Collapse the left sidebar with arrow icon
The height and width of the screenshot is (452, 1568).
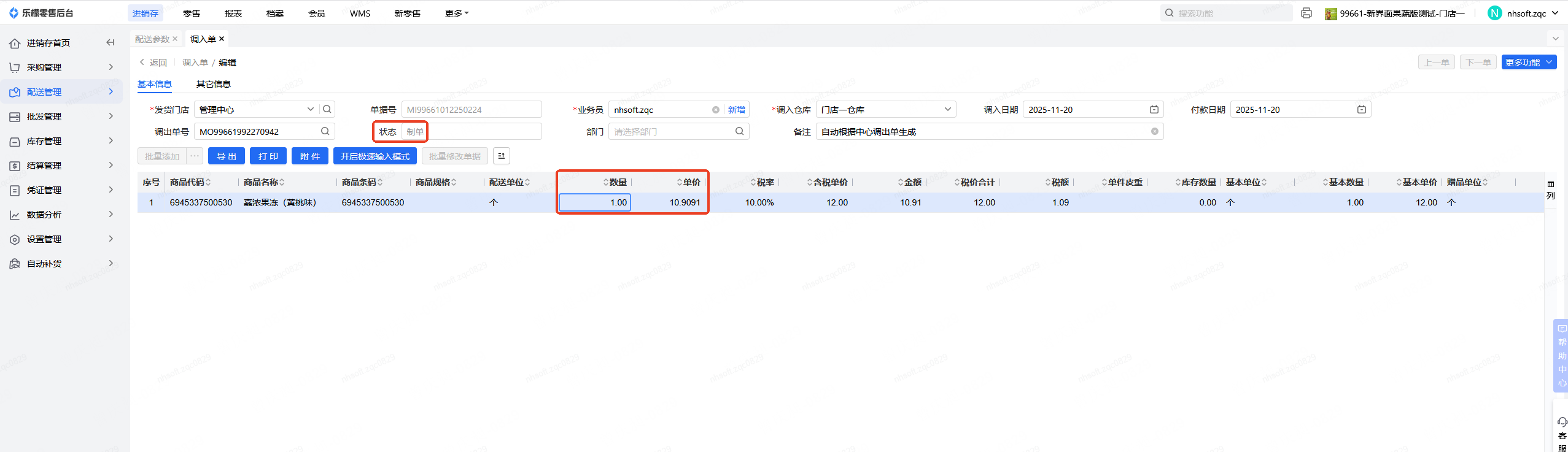tap(111, 42)
